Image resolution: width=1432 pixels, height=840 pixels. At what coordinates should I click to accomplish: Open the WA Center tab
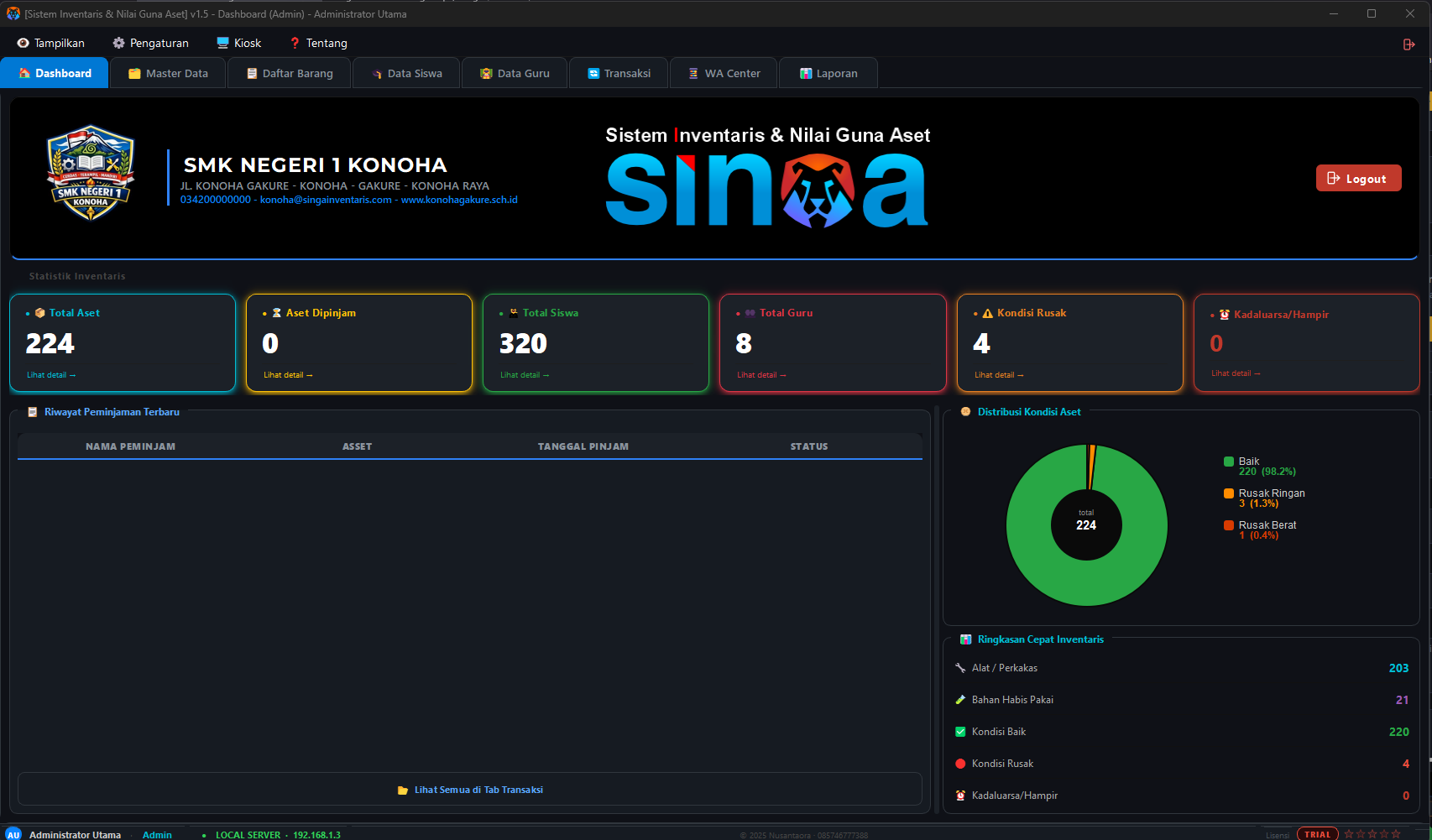coord(724,73)
